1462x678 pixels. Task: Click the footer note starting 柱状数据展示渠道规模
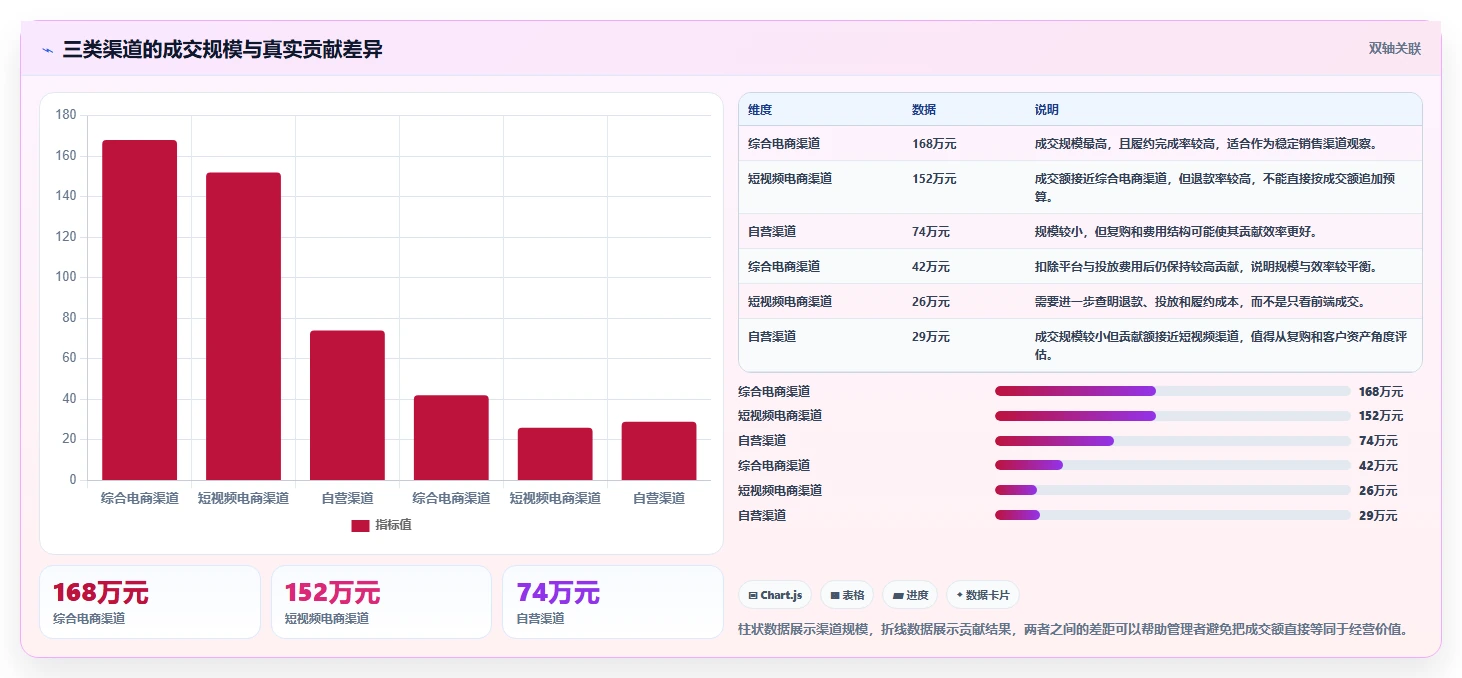1073,630
